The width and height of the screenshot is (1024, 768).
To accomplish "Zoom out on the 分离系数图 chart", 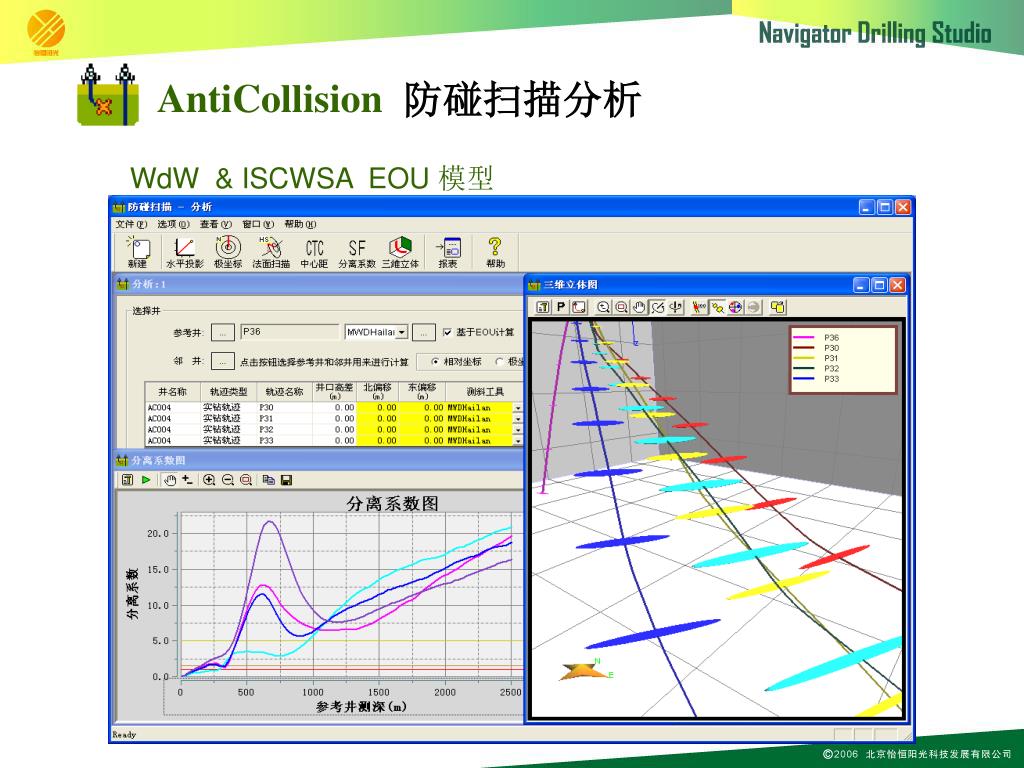I will click(227, 480).
